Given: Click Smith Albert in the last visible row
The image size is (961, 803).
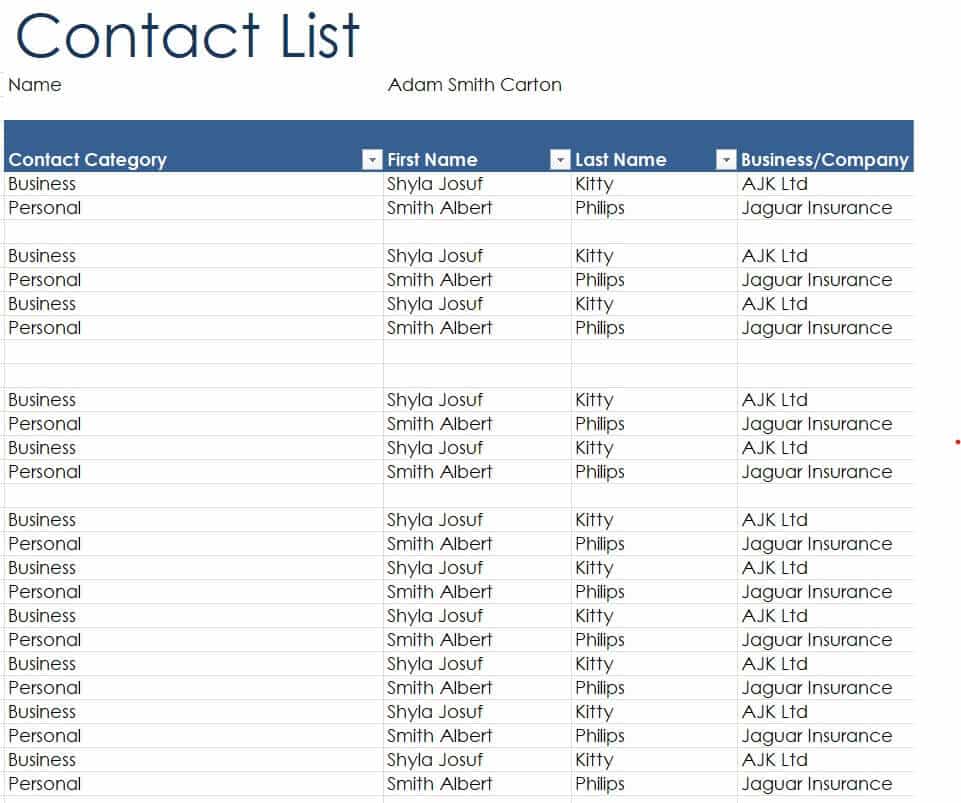Looking at the screenshot, I should [x=440, y=784].
